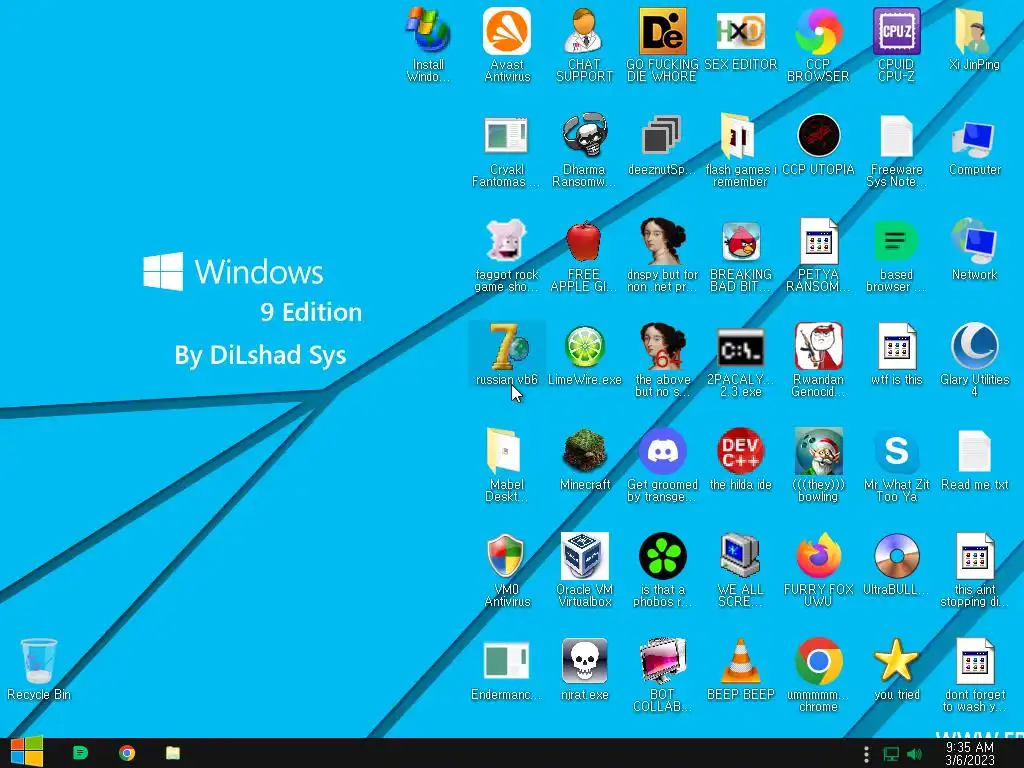The width and height of the screenshot is (1024, 768).
Task: Open the Mabel Deskt... folder
Action: [x=507, y=466]
